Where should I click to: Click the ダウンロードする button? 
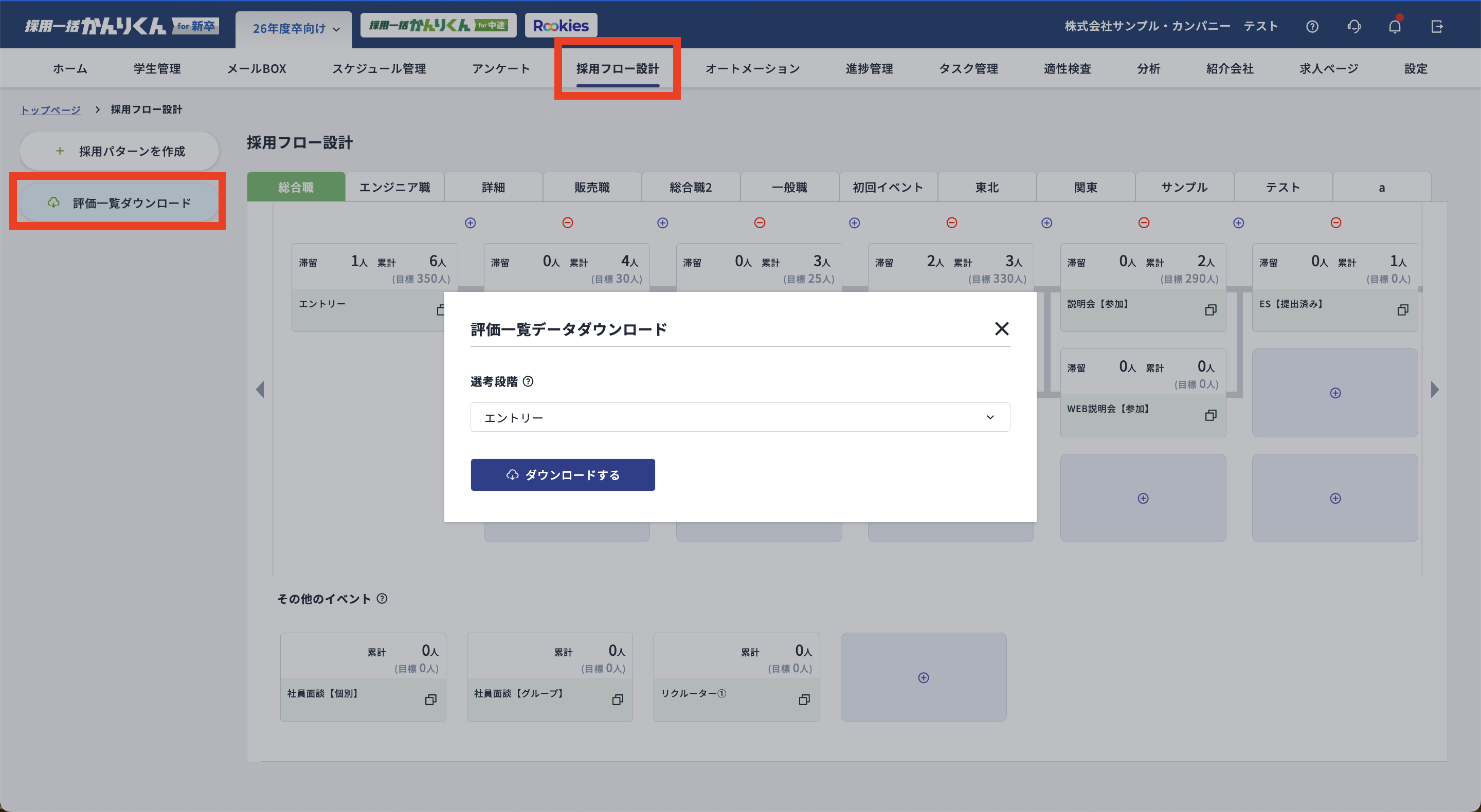coord(562,475)
